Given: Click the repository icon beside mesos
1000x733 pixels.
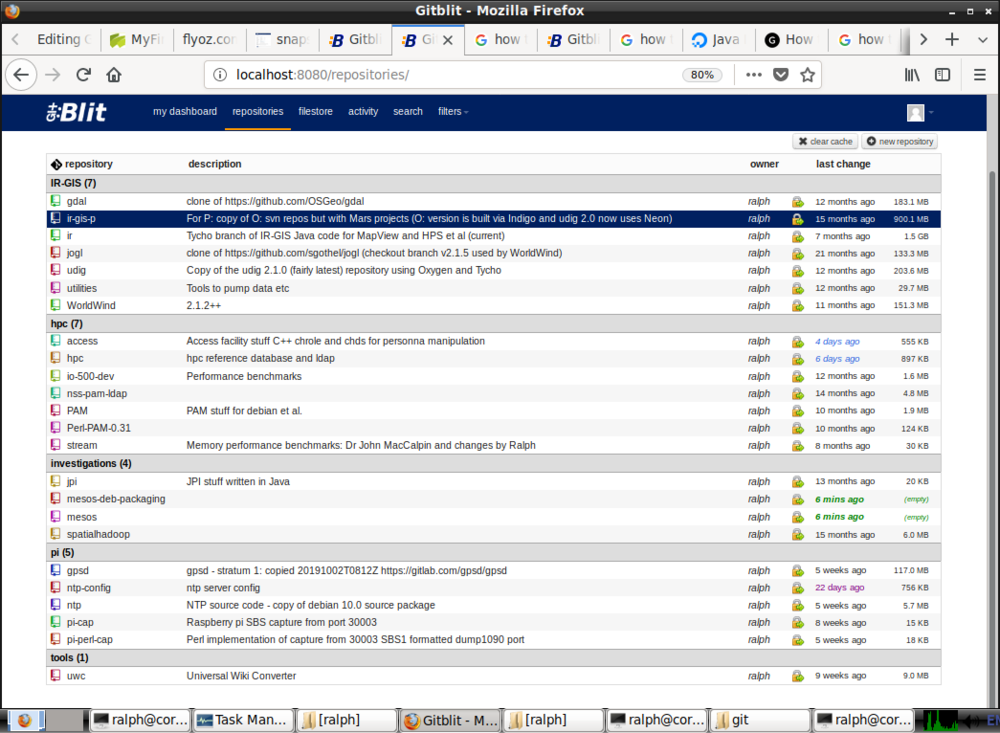Looking at the screenshot, I should point(56,517).
